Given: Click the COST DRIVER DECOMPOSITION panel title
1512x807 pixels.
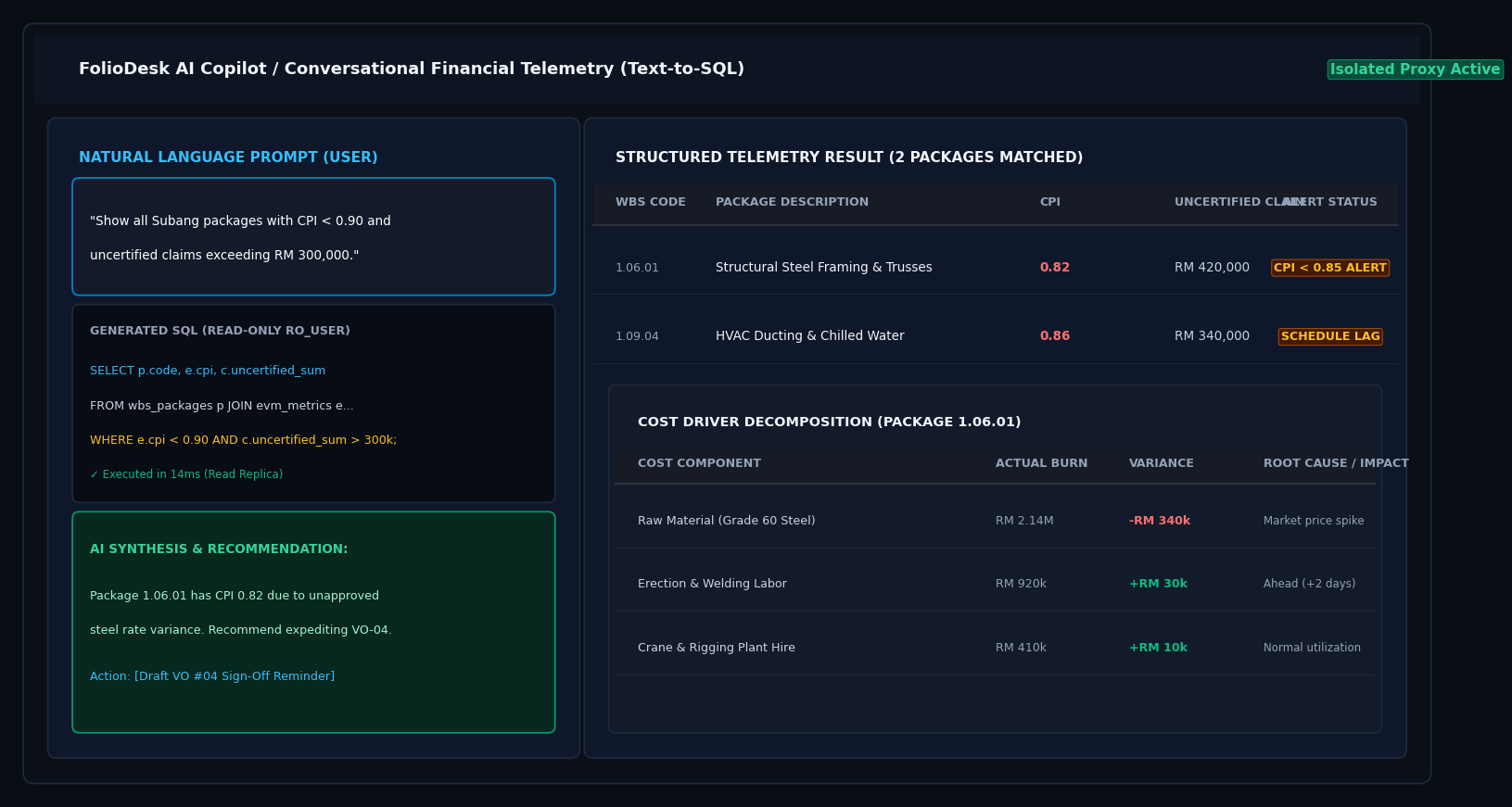Looking at the screenshot, I should pyautogui.click(x=829, y=422).
